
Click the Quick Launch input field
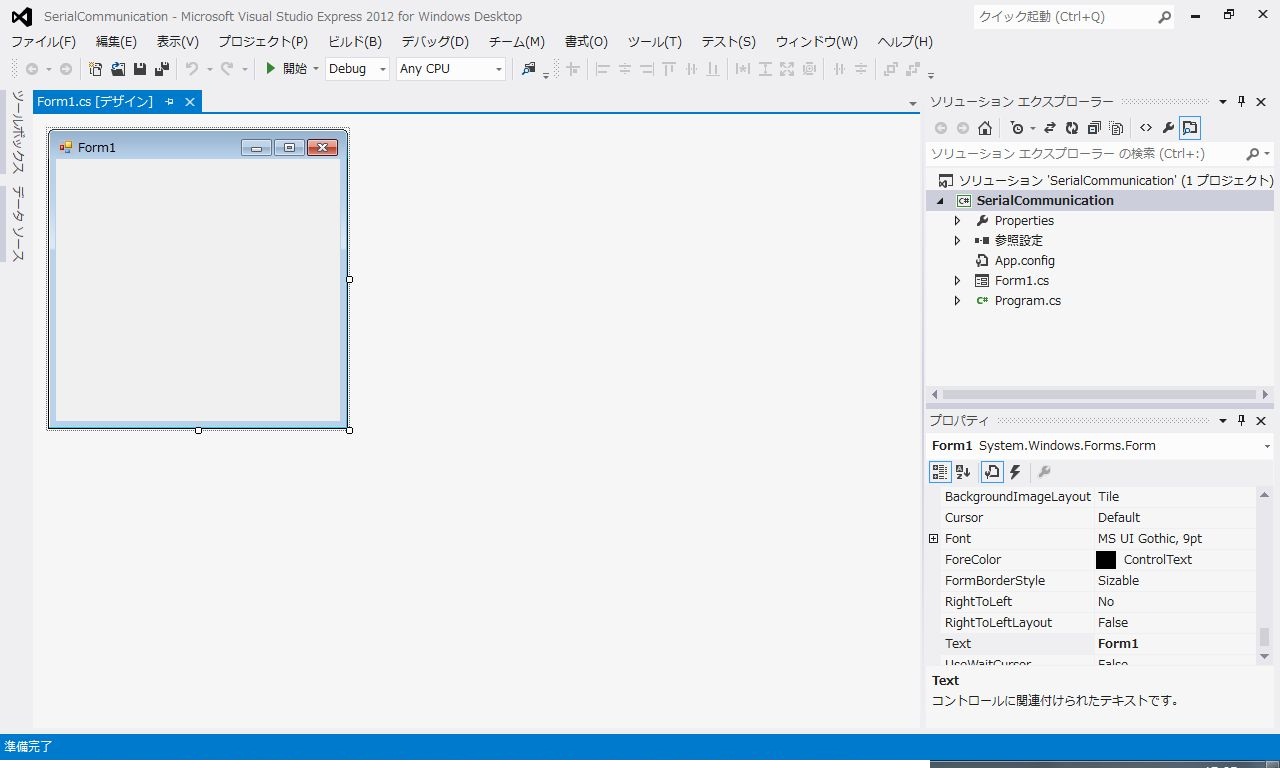(1065, 17)
